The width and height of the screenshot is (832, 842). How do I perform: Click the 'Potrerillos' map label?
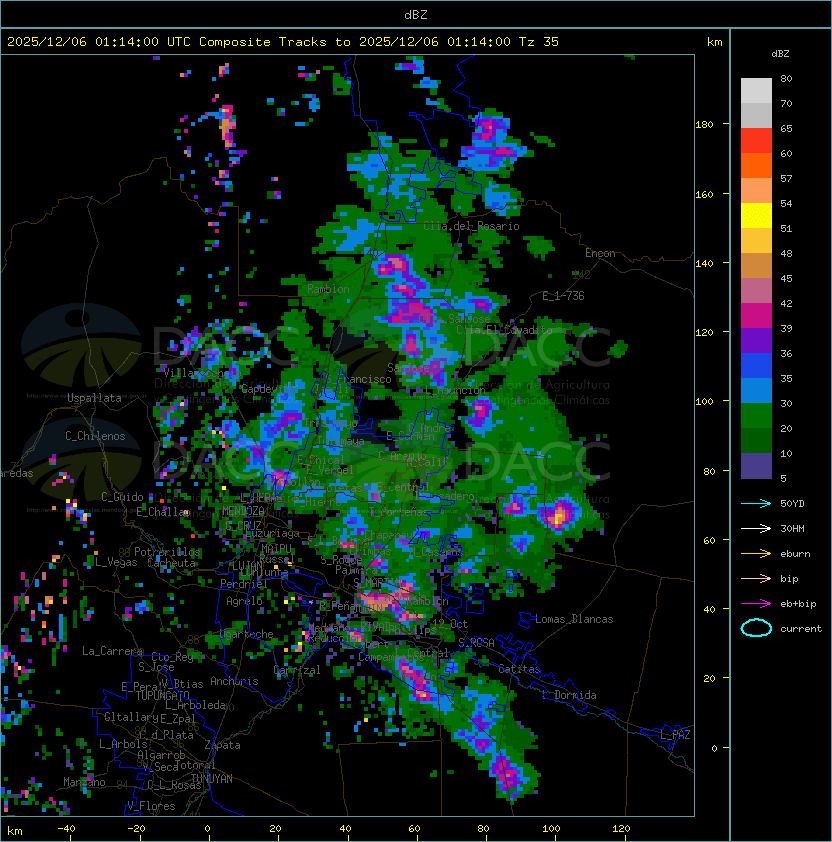pyautogui.click(x=167, y=552)
